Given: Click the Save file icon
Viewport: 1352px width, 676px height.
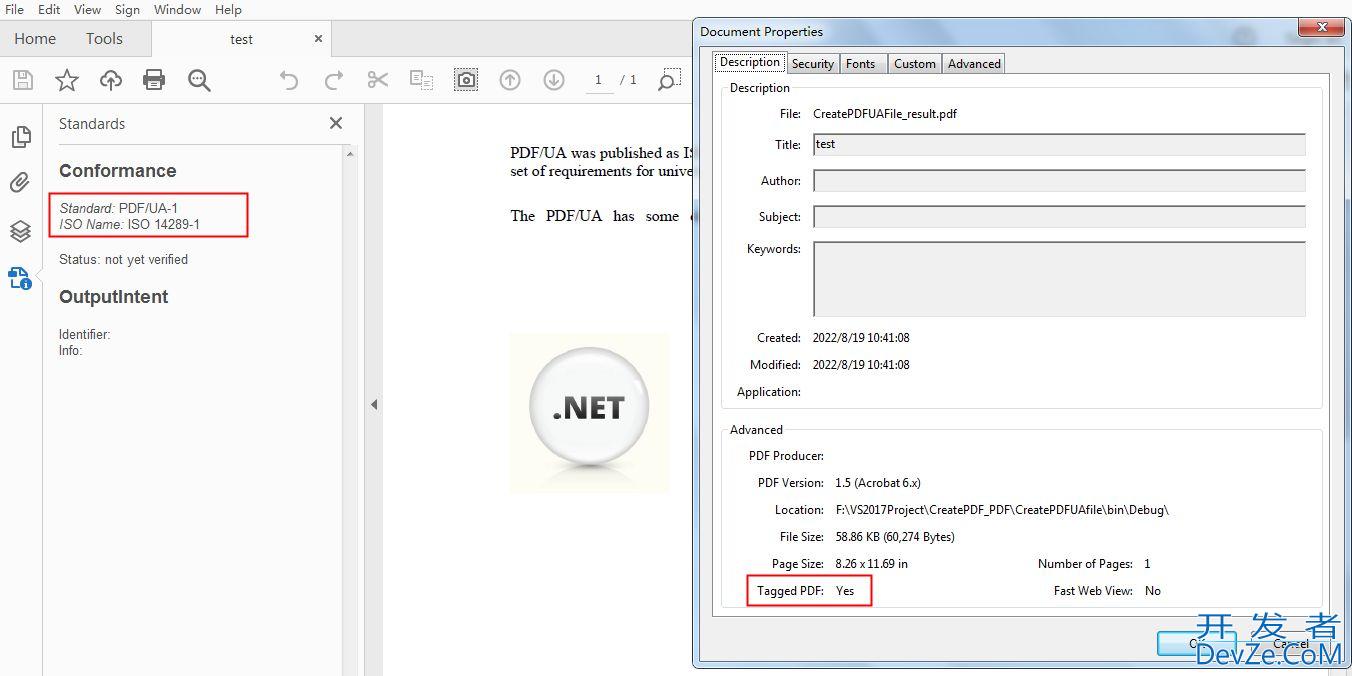Looking at the screenshot, I should pos(22,80).
